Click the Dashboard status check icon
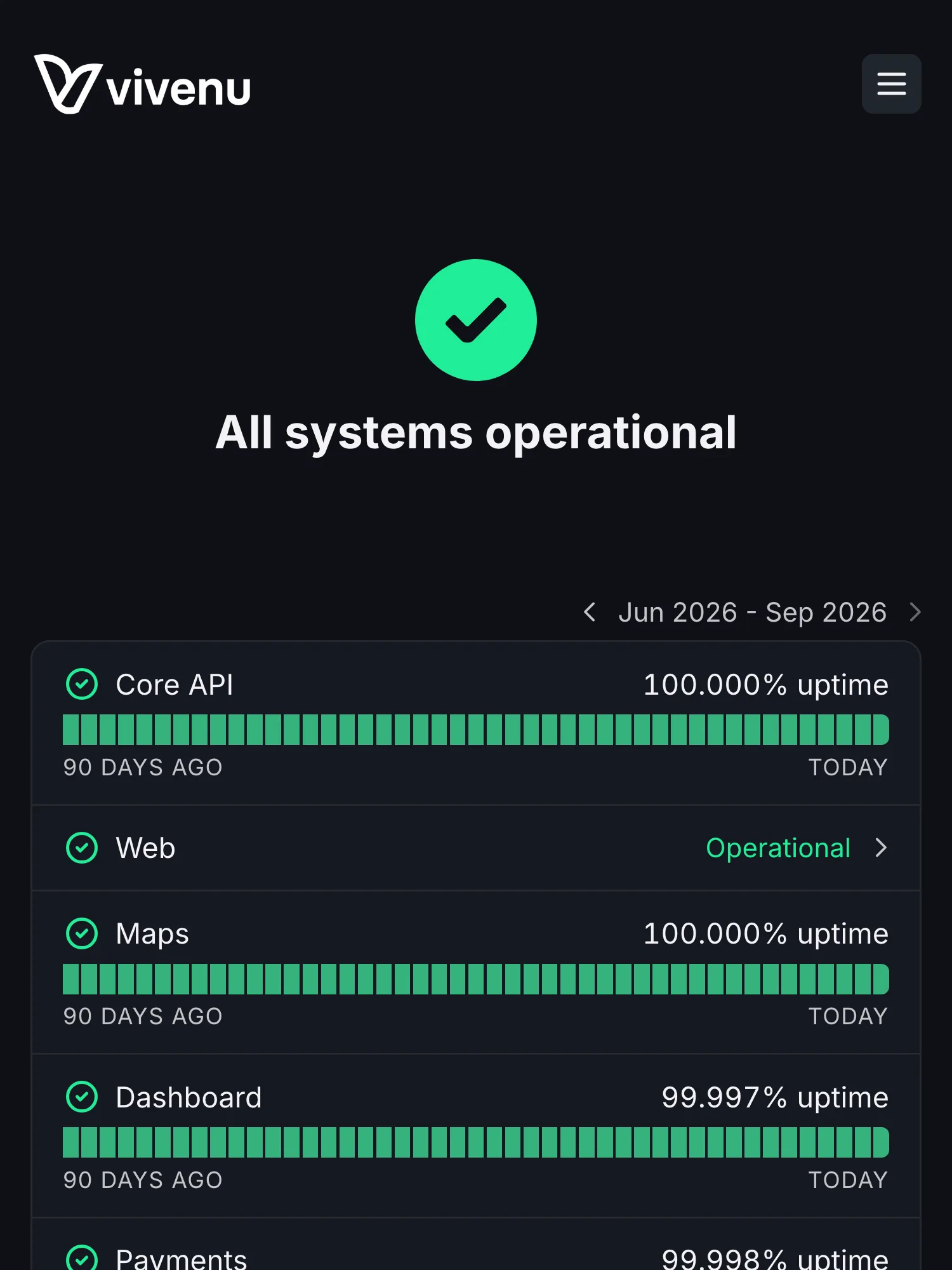The width and height of the screenshot is (952, 1270). 82,1097
